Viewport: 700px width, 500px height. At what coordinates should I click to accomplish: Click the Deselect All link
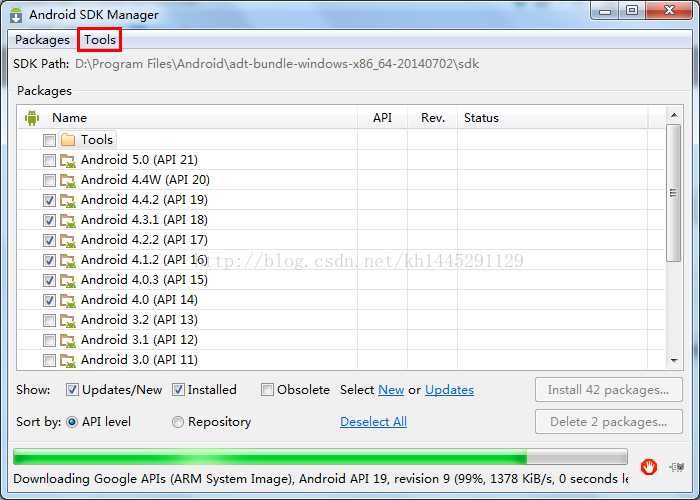click(x=373, y=422)
